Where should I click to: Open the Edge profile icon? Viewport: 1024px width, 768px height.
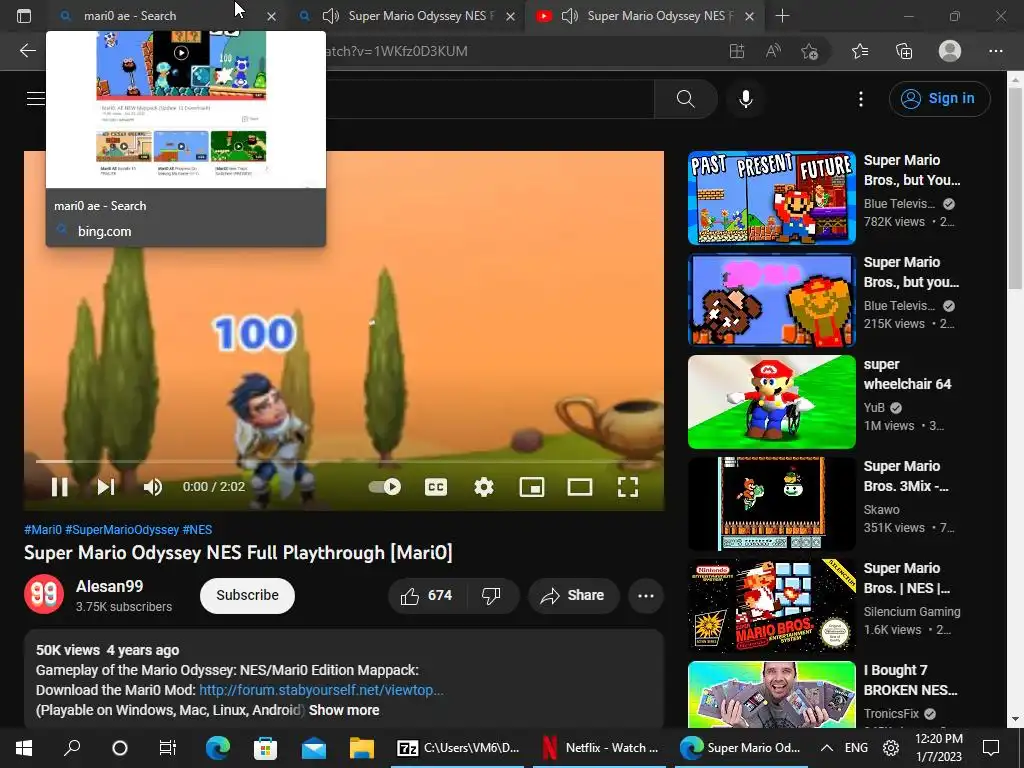[x=950, y=51]
